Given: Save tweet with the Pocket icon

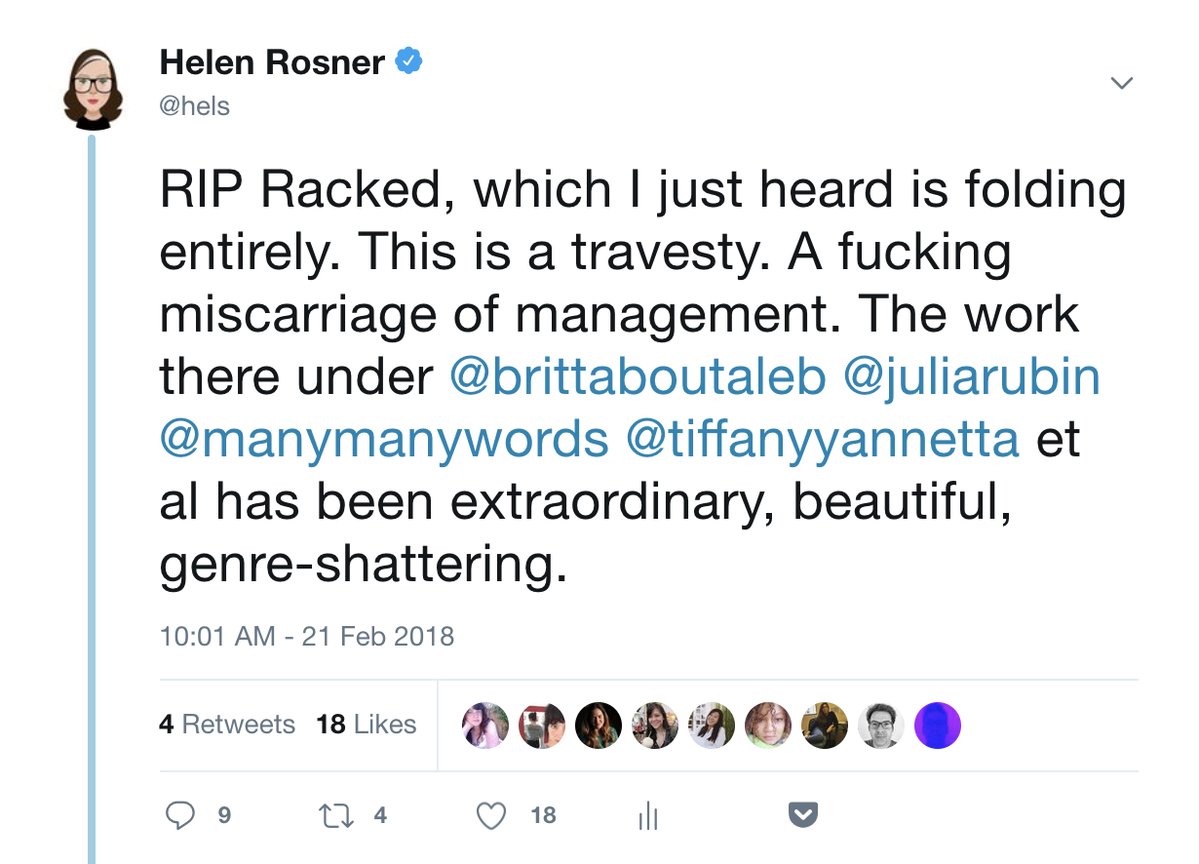Looking at the screenshot, I should [x=803, y=816].
